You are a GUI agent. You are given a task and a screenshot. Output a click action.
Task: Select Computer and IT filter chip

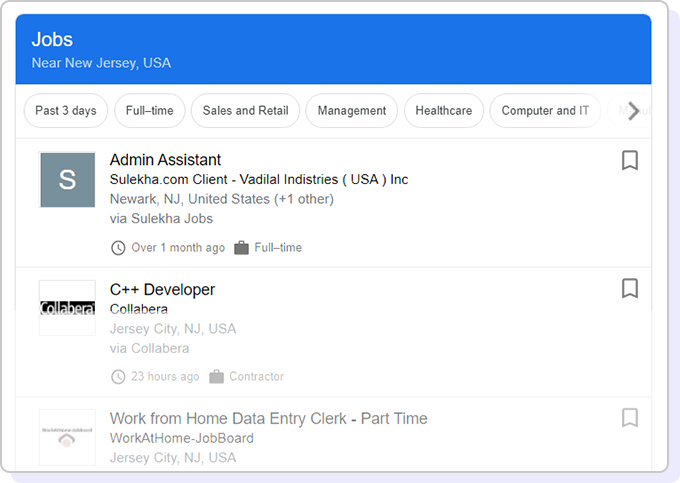[x=545, y=111]
